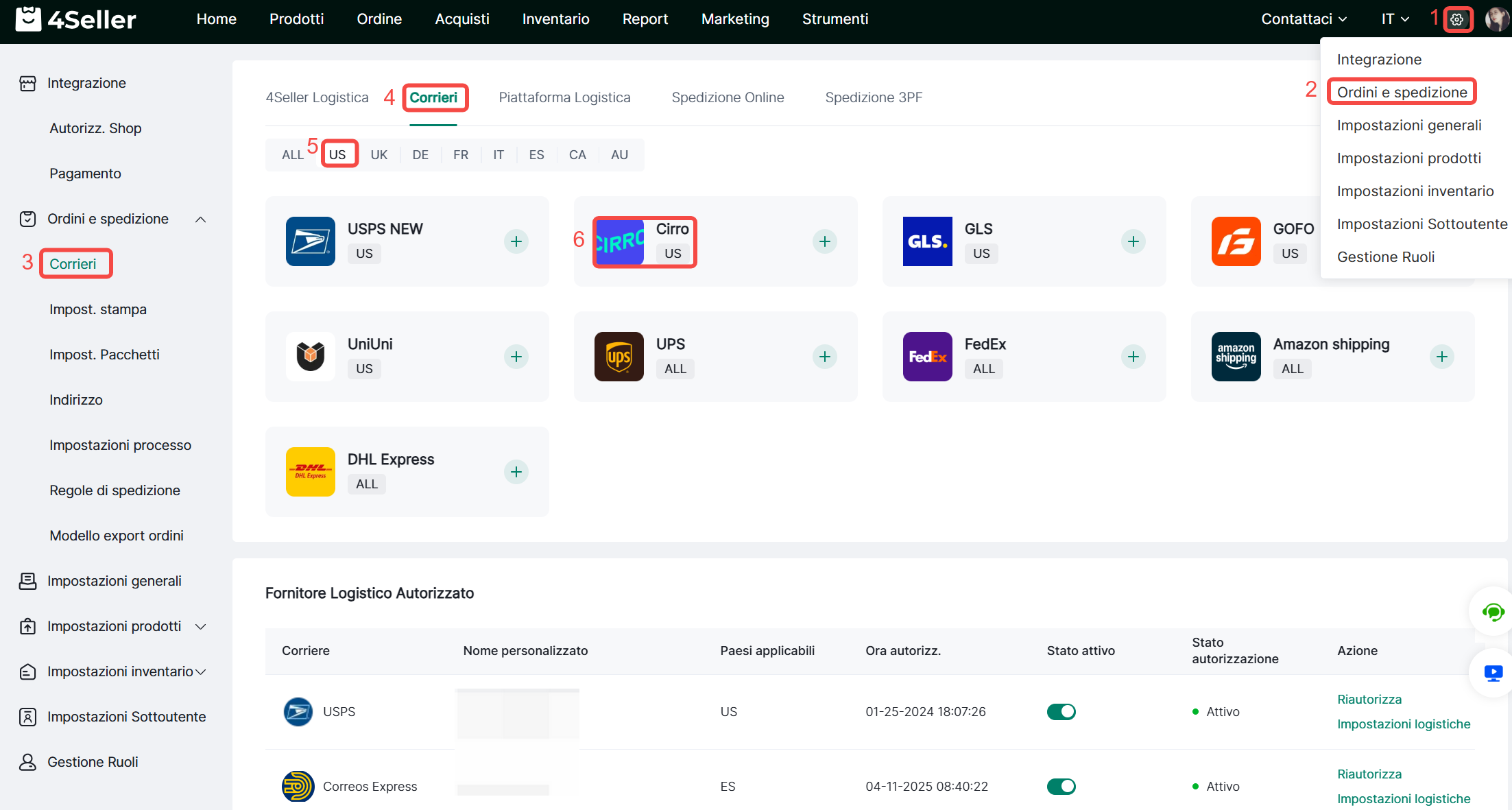Open Impostazioni logistiche for Correos Express
Screen dimensions: 1512x810
pyautogui.click(x=1403, y=799)
